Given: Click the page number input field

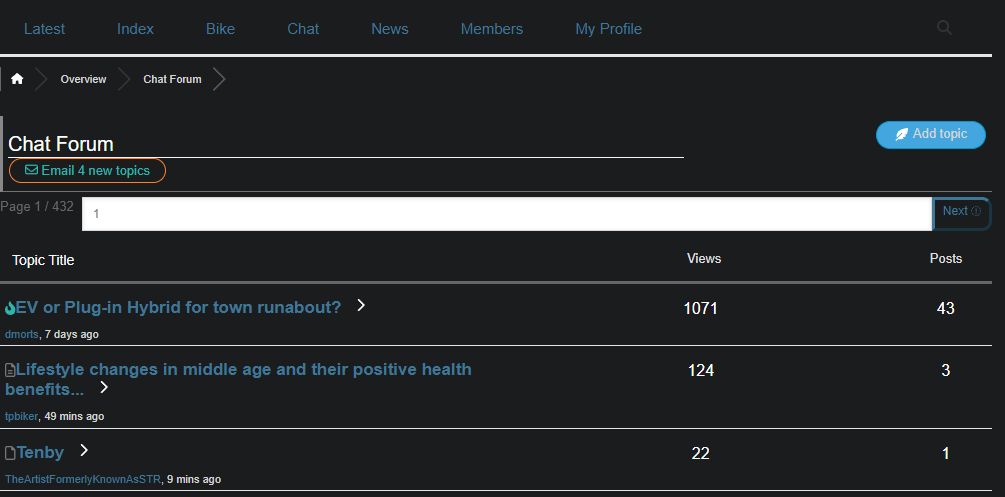Looking at the screenshot, I should point(506,214).
